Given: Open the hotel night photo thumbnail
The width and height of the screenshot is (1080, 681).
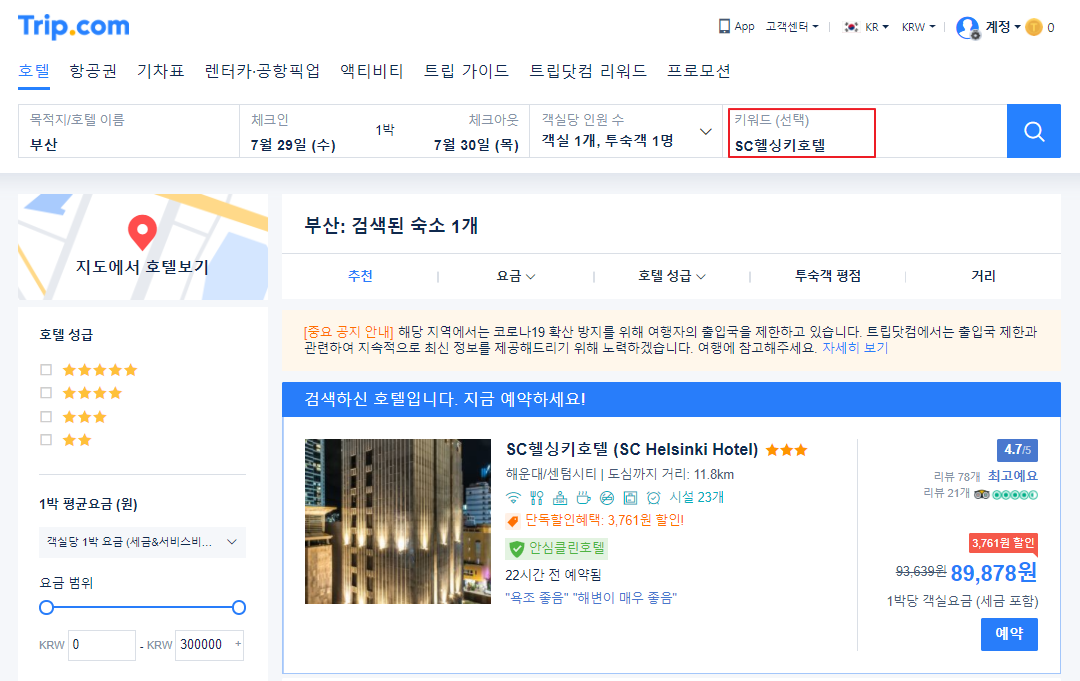Looking at the screenshot, I should (398, 521).
